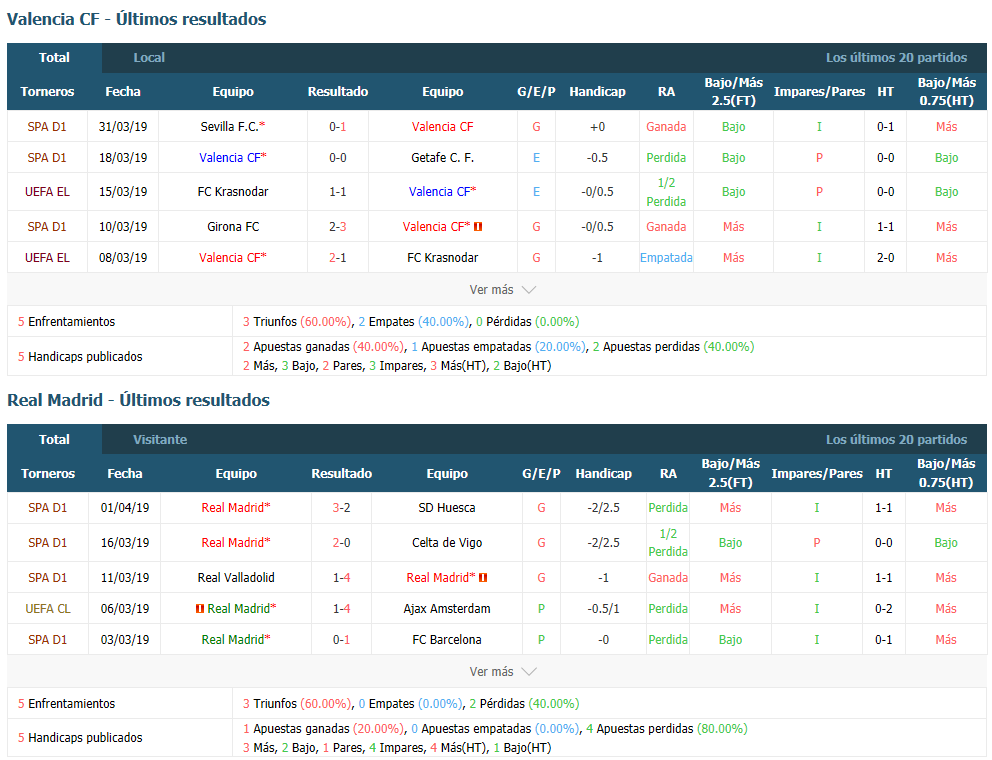Viewport: 992px width, 760px height.
Task: Open the Sevilla F.C. team link
Action: tap(232, 127)
